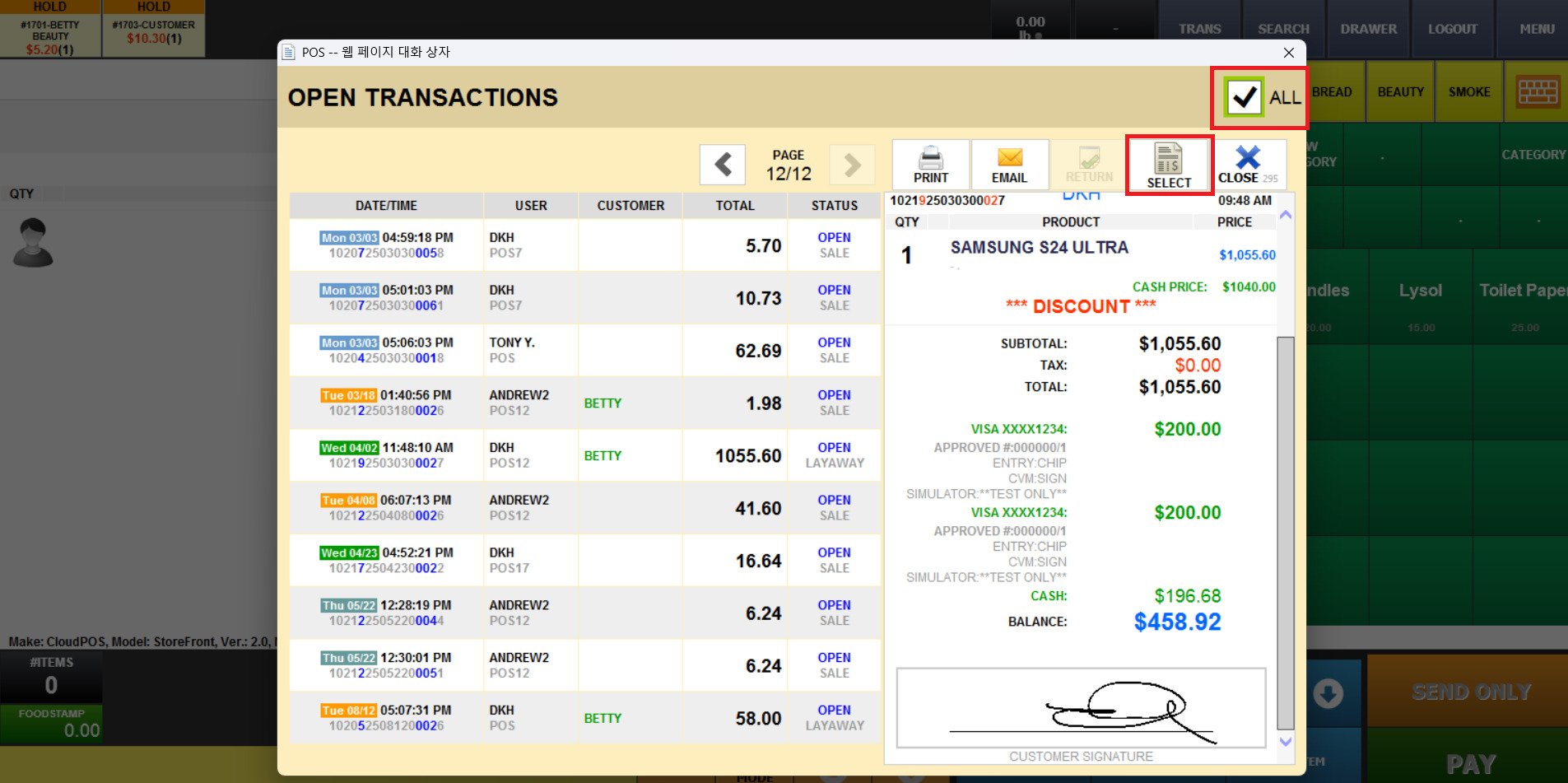Sort by the TOTAL column header

click(x=734, y=206)
